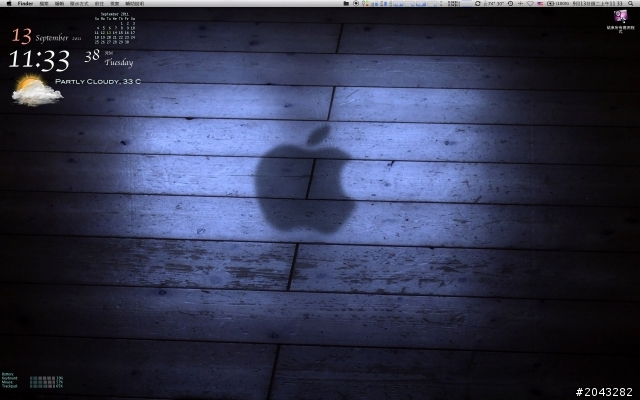This screenshot has height=400, width=640.
Task: Open the Time Machine clock menu icon
Action: pos(510,3)
